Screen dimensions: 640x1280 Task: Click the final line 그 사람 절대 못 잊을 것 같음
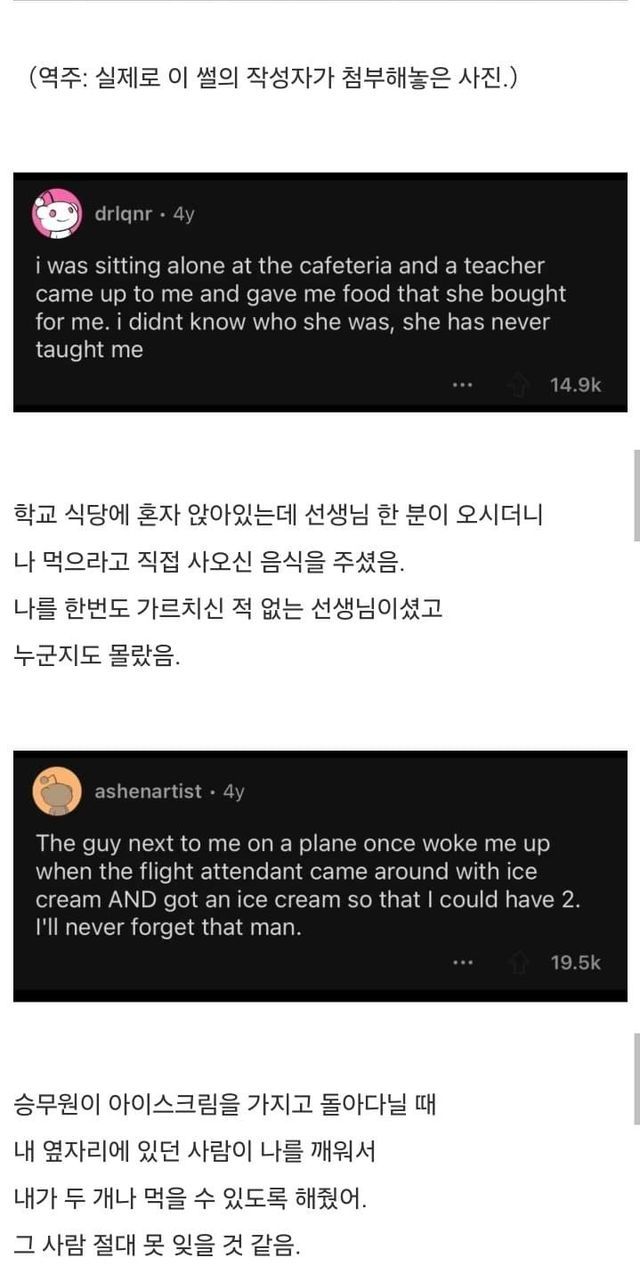click(x=157, y=1245)
